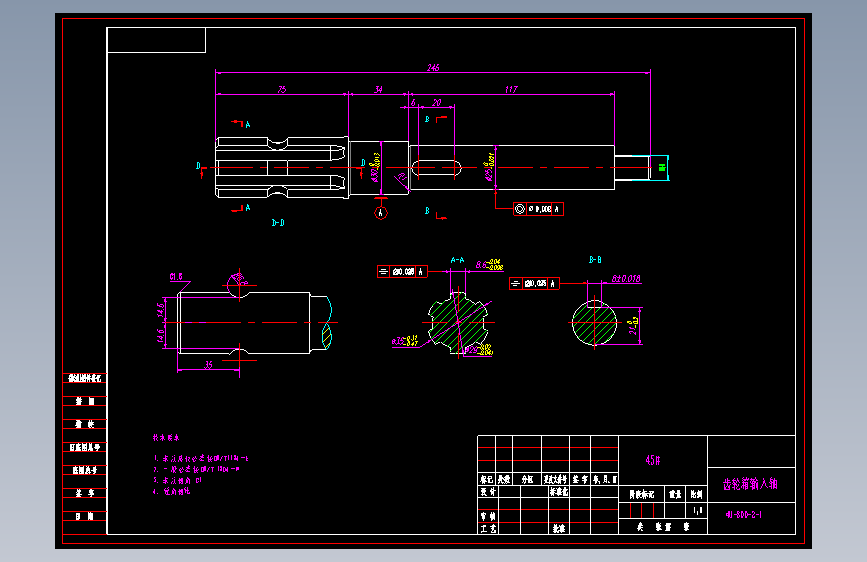Click the concentricity tolerance frame on shaft

(538, 209)
